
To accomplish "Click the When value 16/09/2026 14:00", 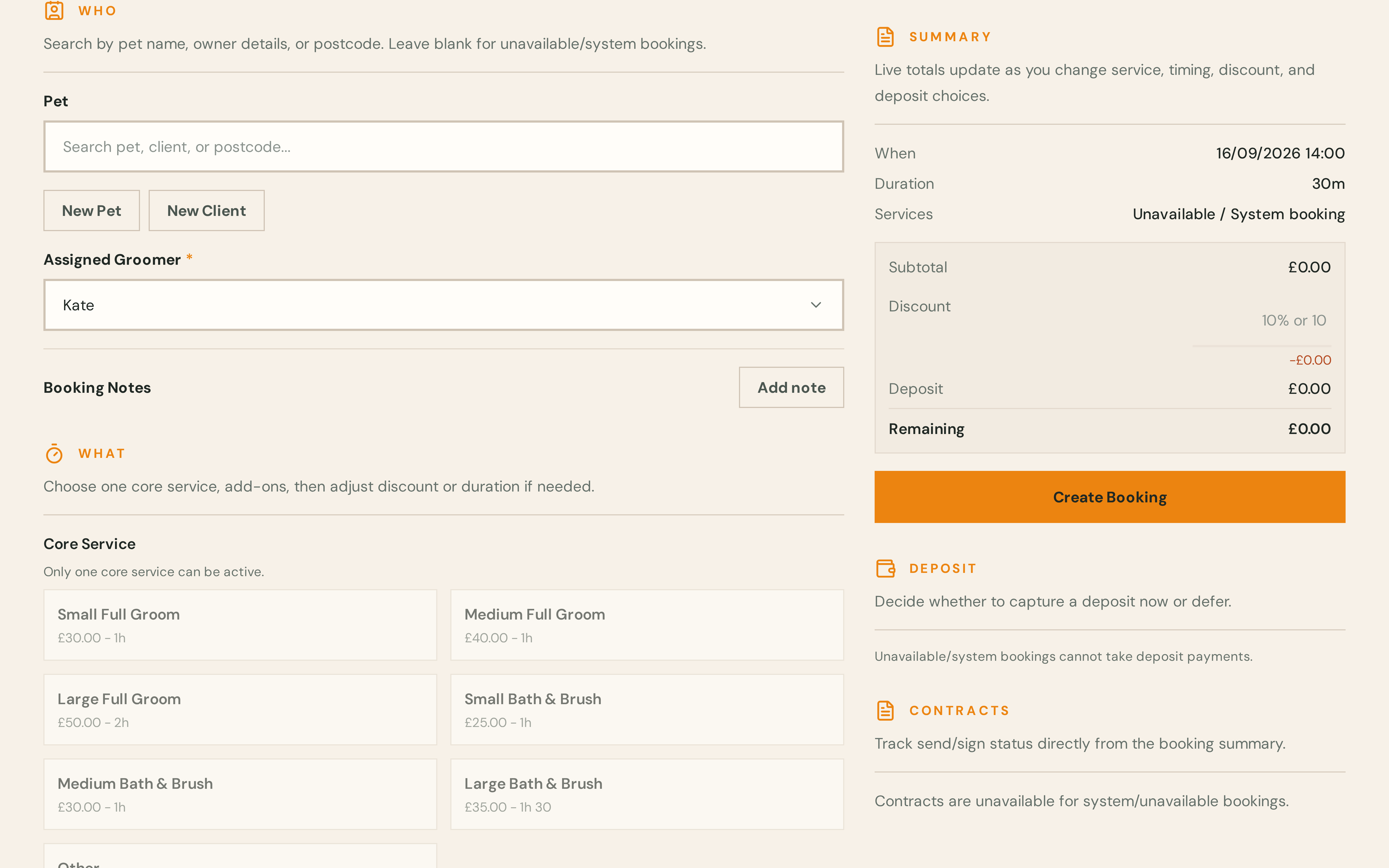I will (1280, 153).
